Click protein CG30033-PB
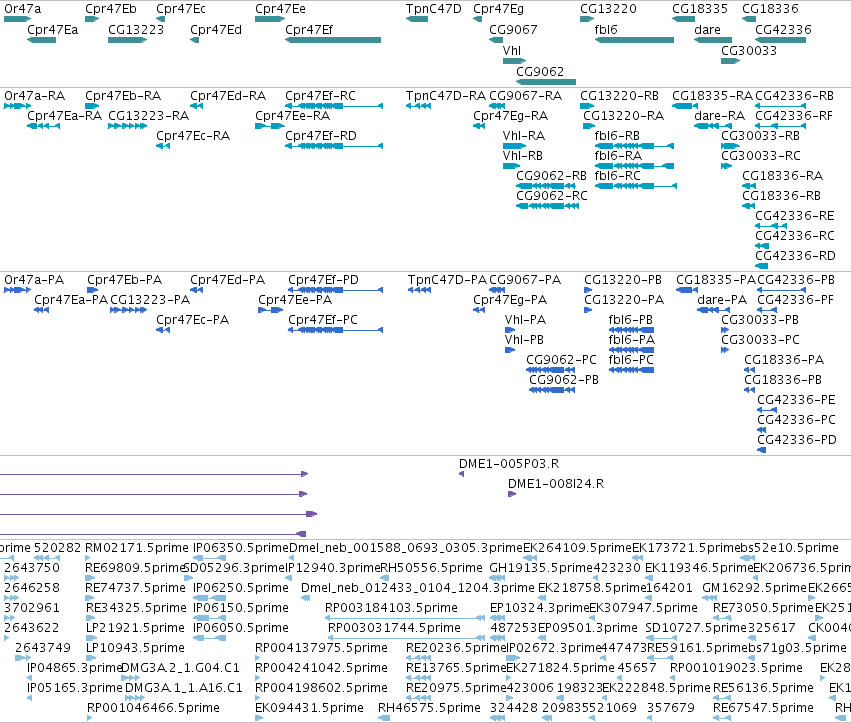The width and height of the screenshot is (851, 723). pyautogui.click(x=725, y=330)
